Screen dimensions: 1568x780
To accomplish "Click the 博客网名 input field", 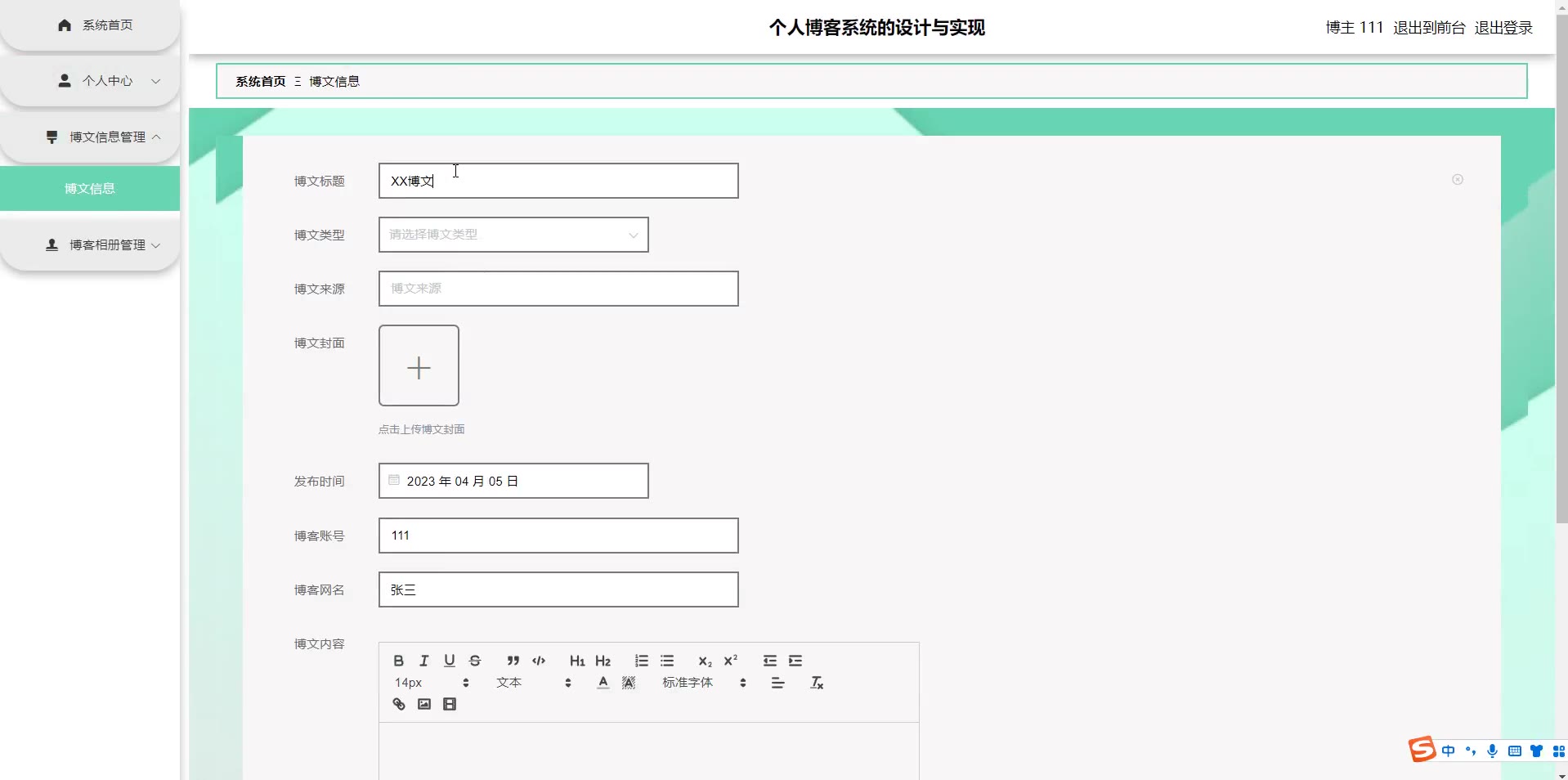I will [558, 589].
